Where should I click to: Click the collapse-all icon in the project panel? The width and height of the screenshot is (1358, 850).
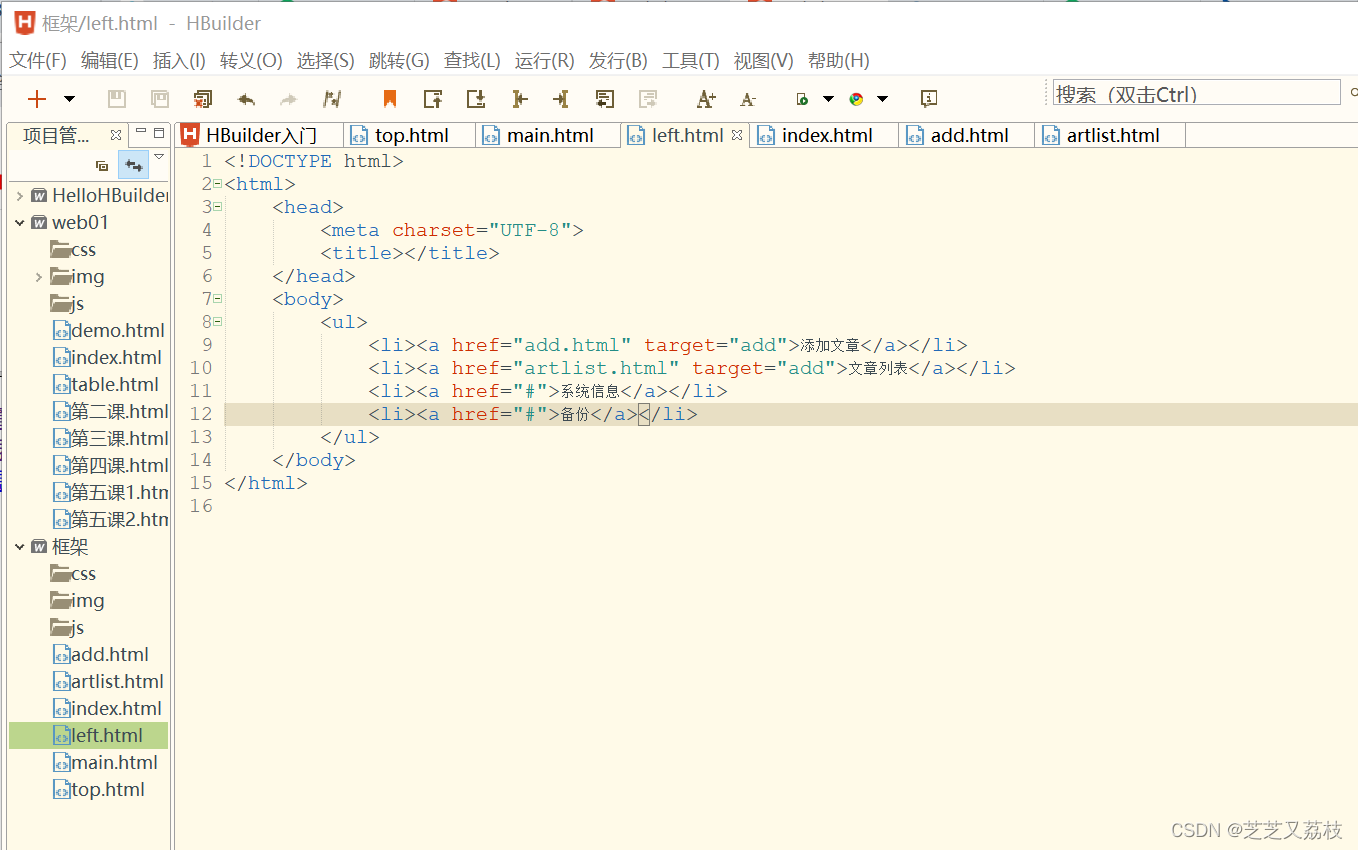(x=101, y=166)
